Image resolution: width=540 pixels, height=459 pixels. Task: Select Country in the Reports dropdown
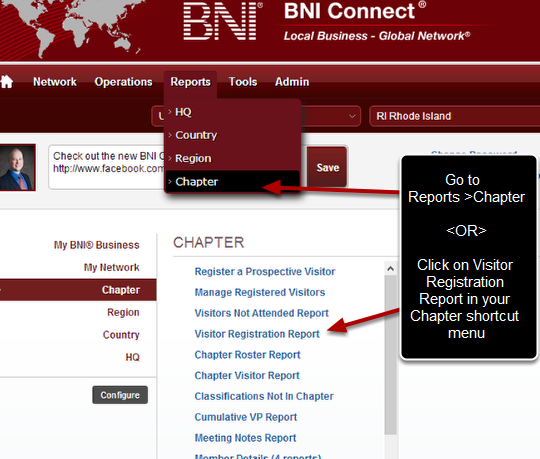pyautogui.click(x=233, y=135)
